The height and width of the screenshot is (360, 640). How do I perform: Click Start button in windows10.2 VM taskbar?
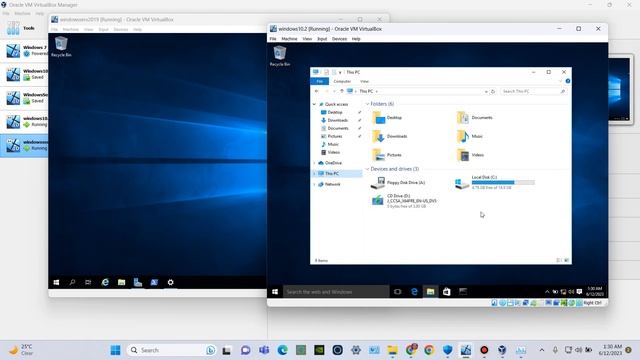[275, 292]
